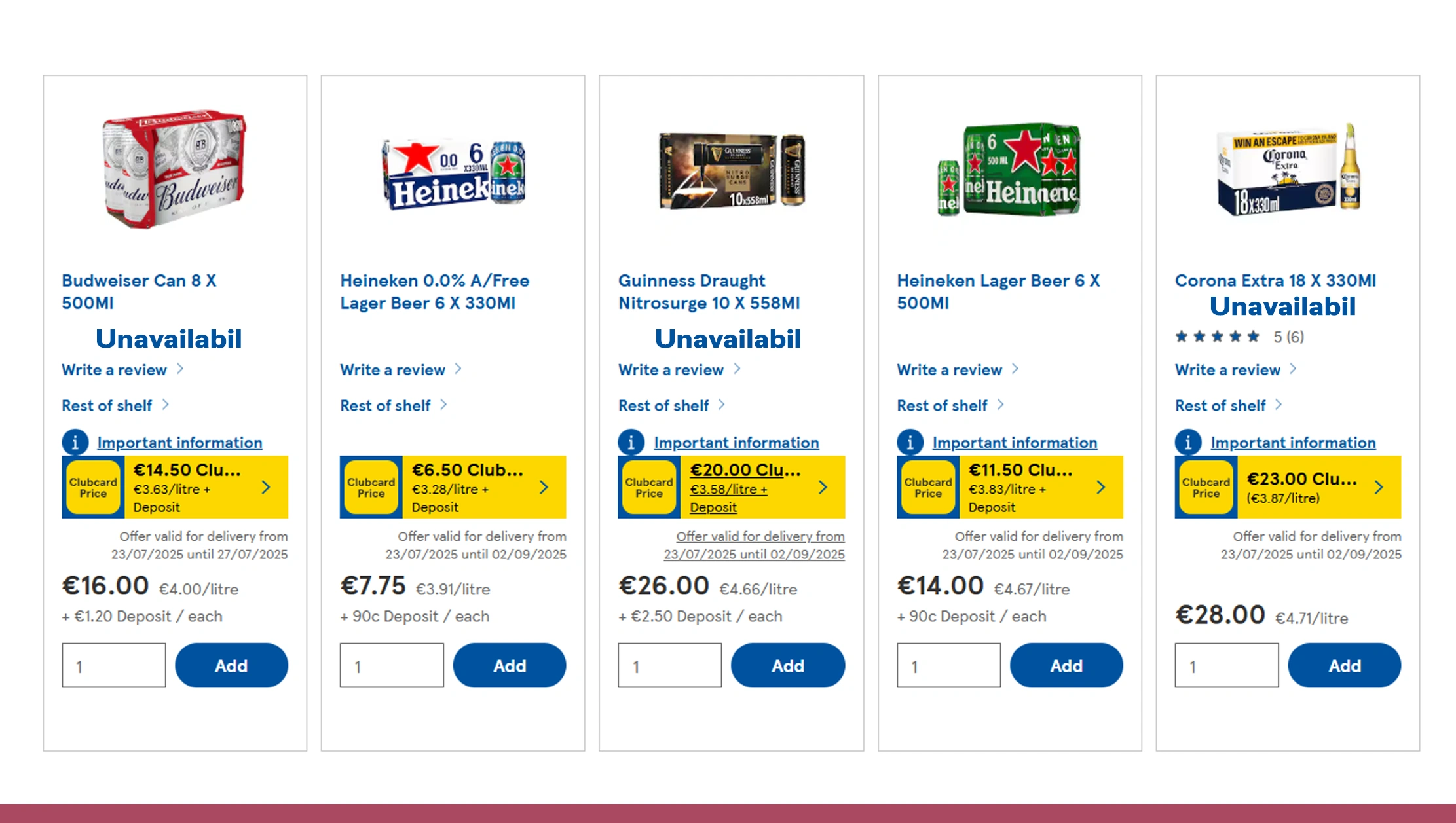The width and height of the screenshot is (1456, 823).
Task: Click the info icon beside Guinness important information
Action: point(631,443)
